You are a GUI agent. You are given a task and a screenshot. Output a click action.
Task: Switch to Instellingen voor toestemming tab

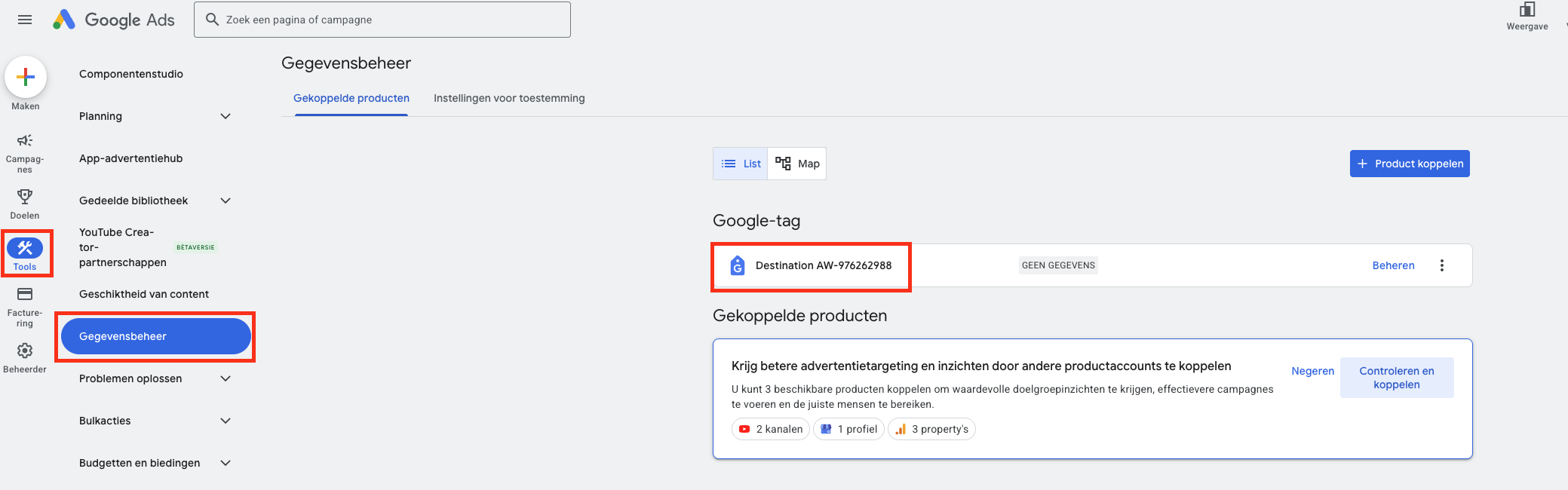(x=509, y=98)
